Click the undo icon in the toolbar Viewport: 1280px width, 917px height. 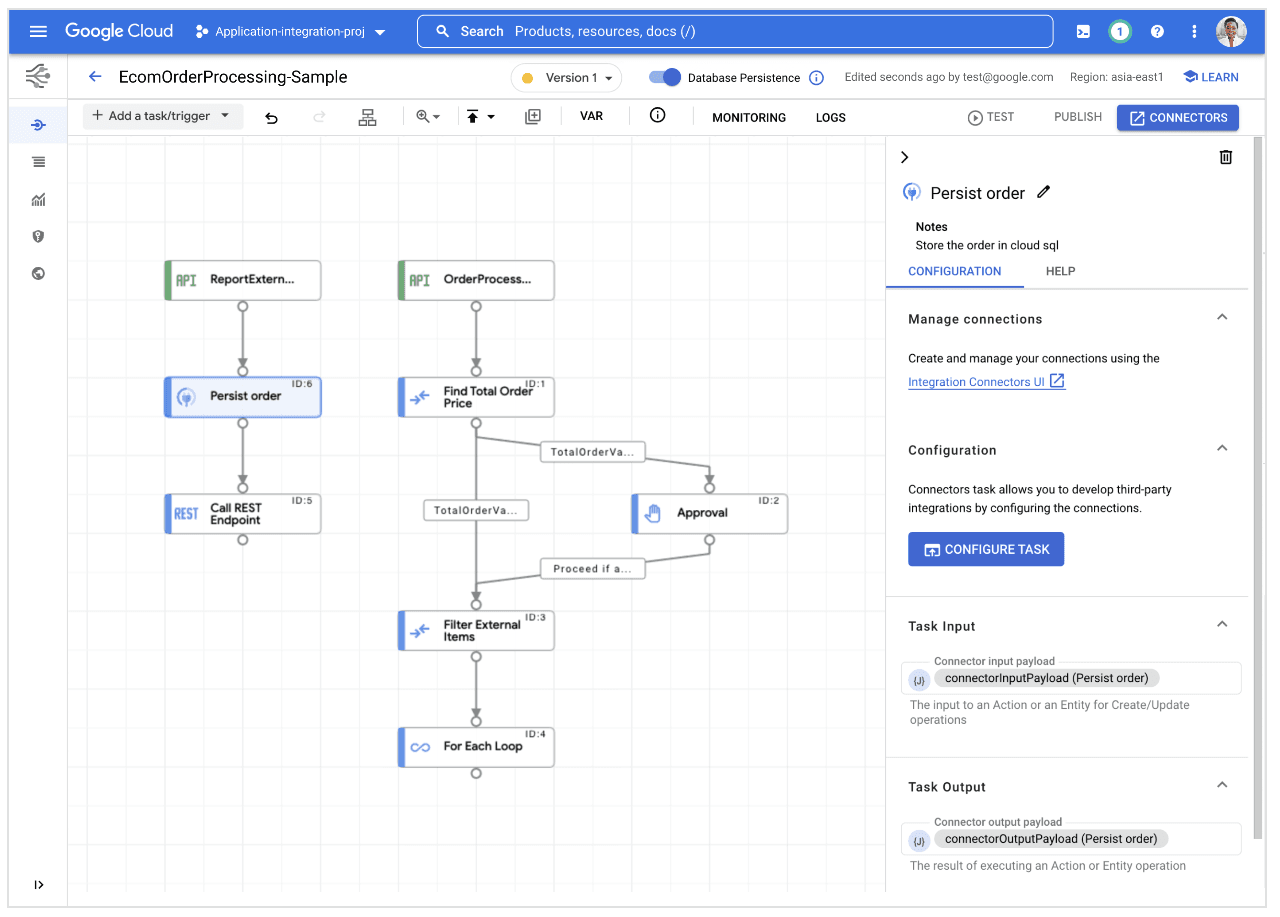click(271, 117)
